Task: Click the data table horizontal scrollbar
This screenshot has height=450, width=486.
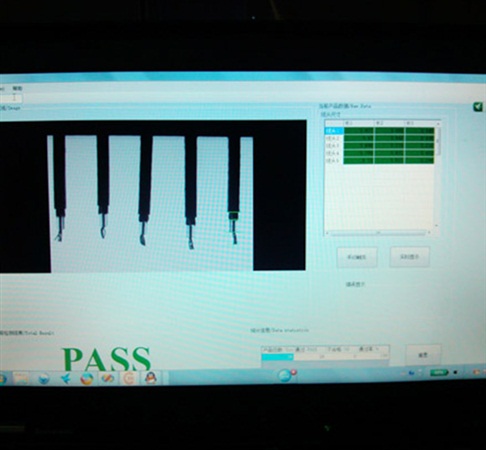Action: coord(378,232)
